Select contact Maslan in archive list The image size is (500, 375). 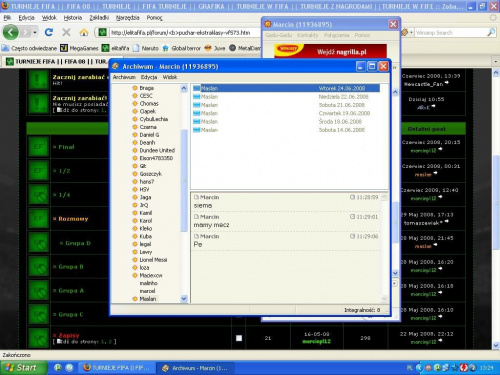coord(148,299)
